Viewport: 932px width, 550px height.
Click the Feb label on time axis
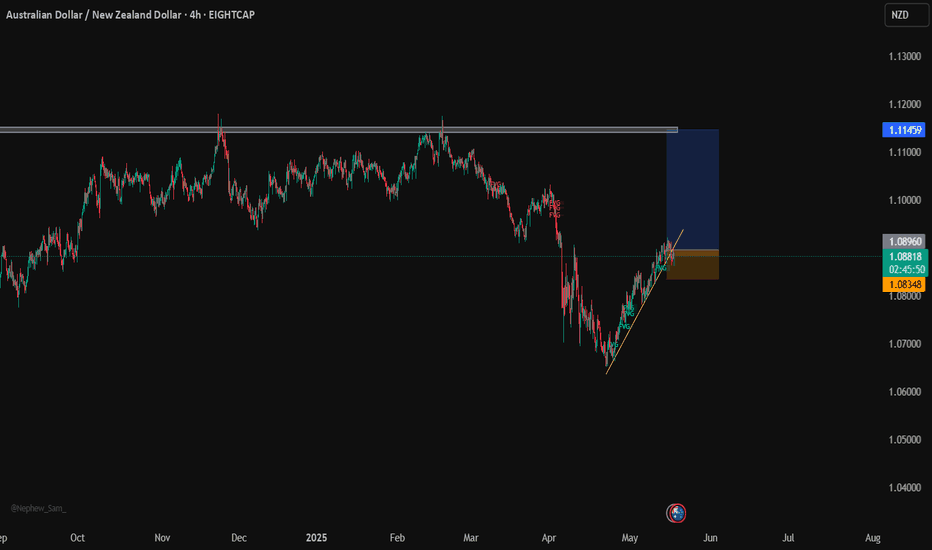click(x=397, y=538)
